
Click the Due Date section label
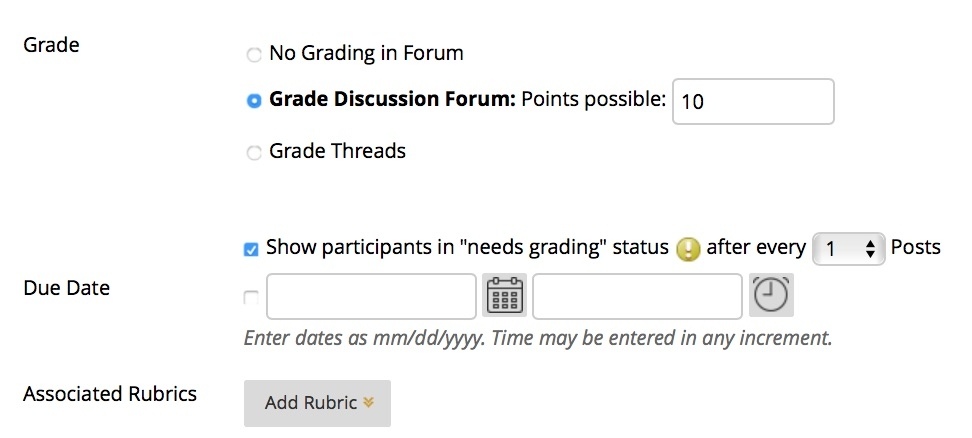66,288
